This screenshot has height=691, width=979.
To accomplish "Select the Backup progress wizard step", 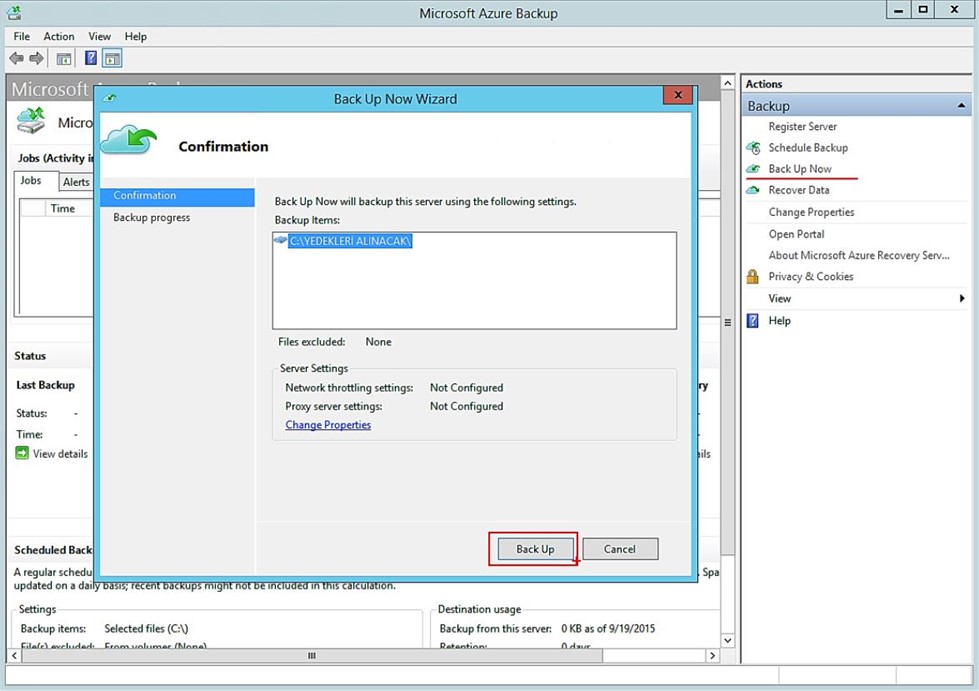I will click(x=152, y=218).
